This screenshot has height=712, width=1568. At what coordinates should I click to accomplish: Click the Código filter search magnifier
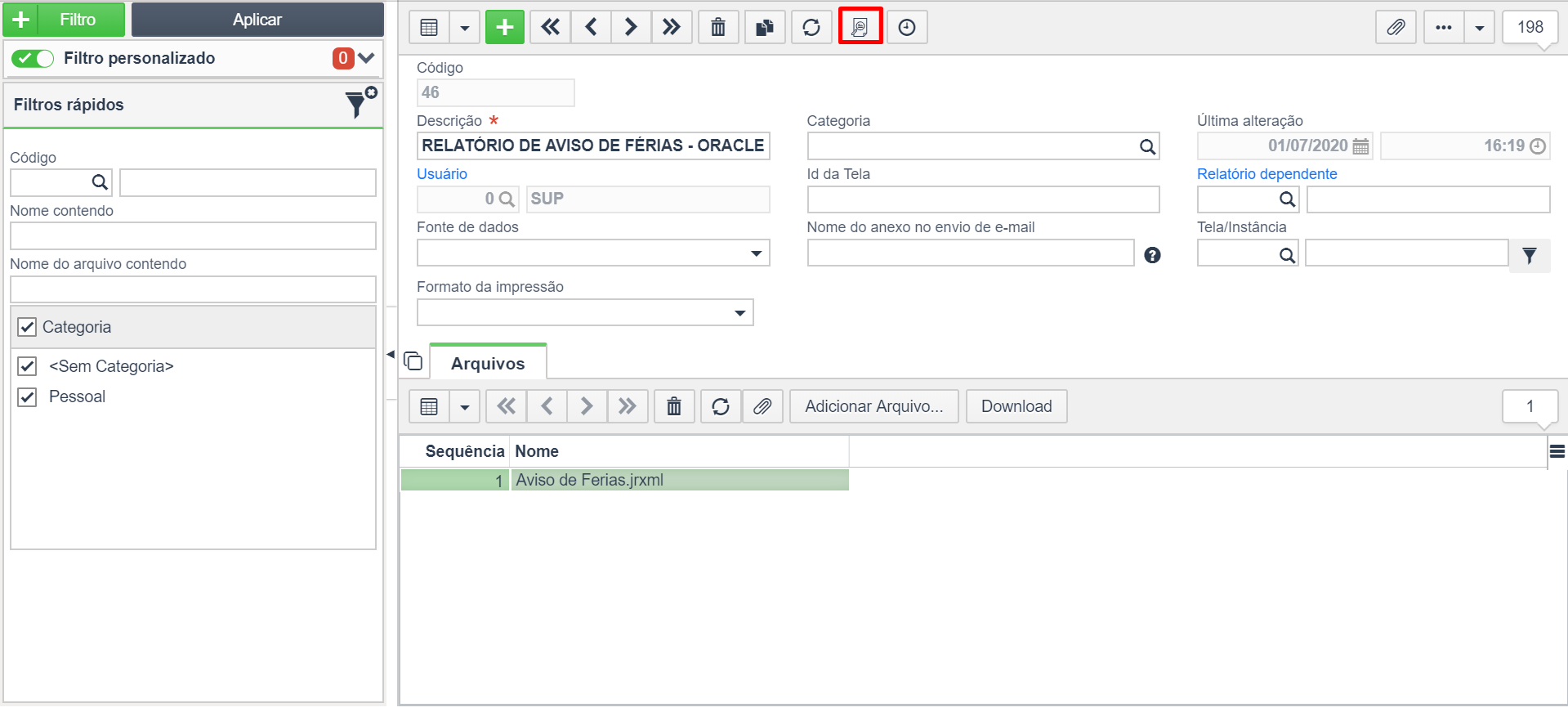pos(100,182)
